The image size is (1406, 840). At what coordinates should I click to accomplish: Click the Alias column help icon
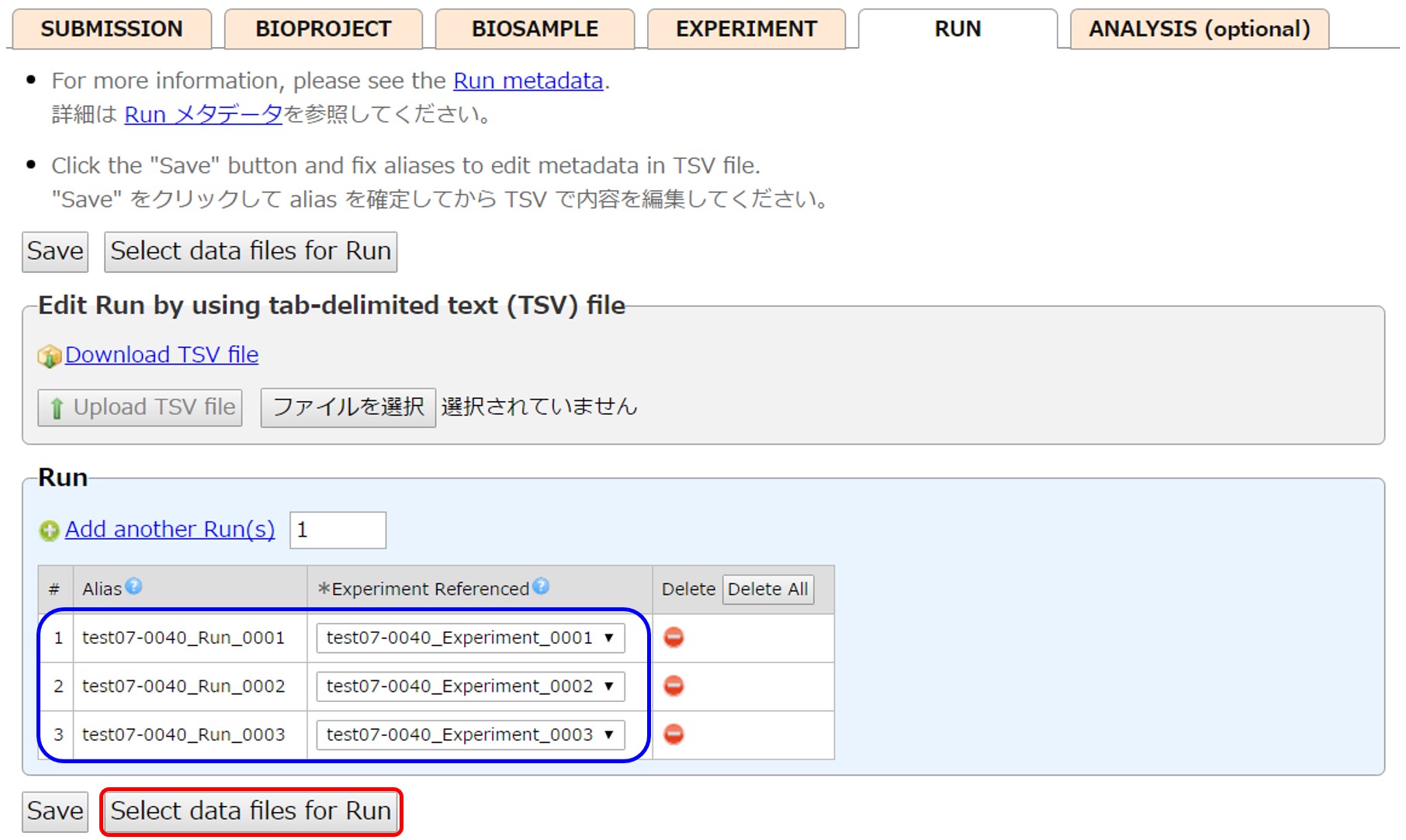tap(133, 586)
